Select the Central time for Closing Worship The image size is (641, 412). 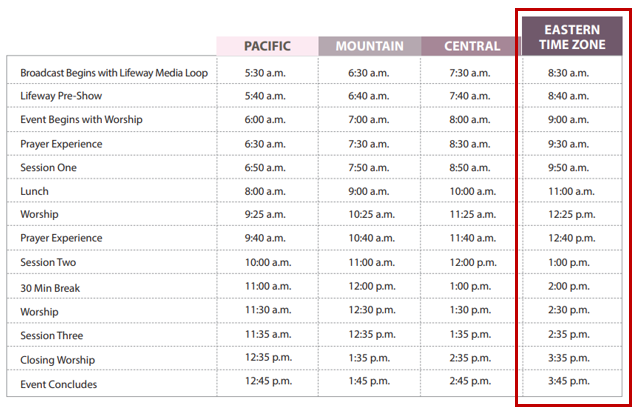pyautogui.click(x=470, y=359)
